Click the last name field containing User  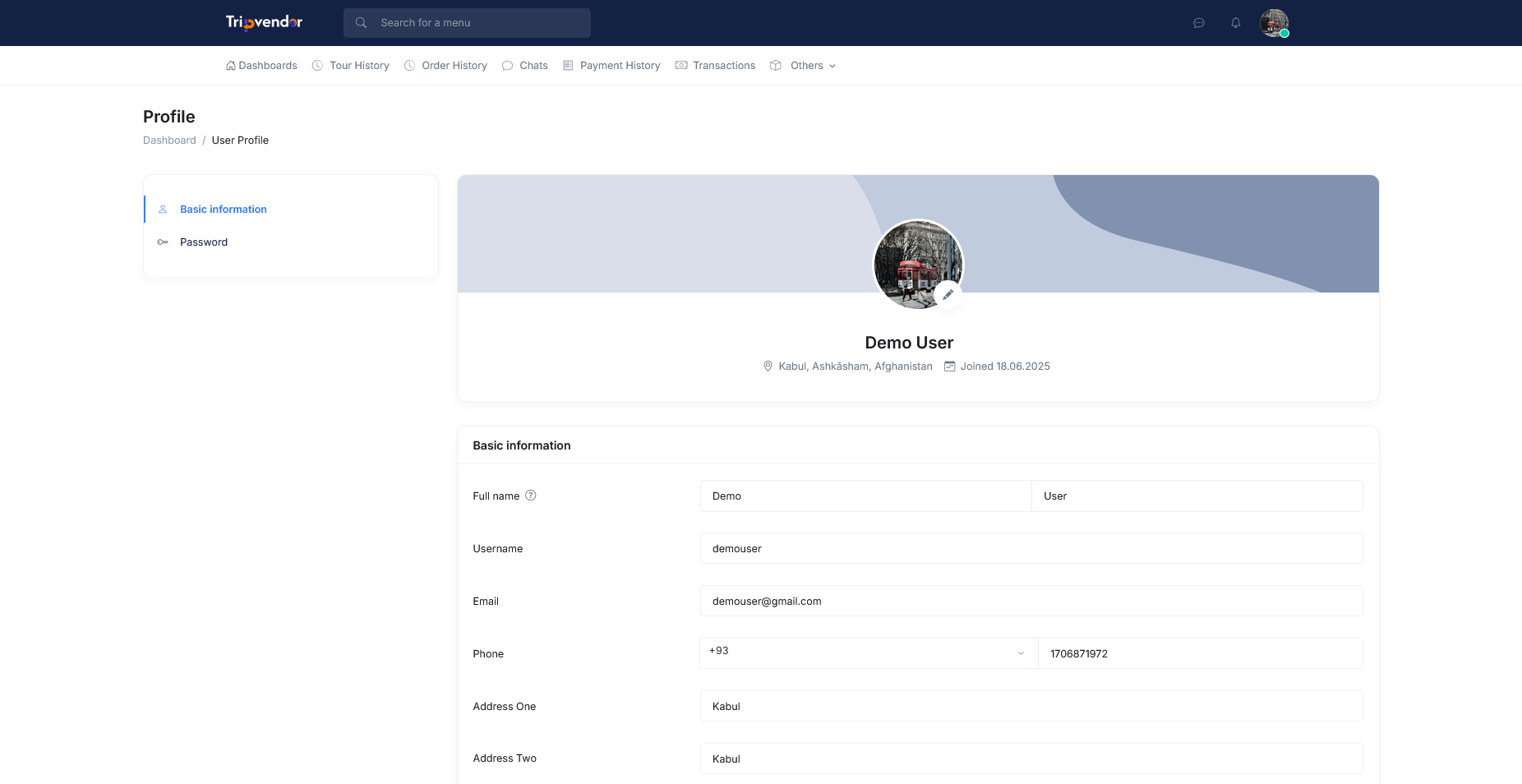[1197, 496]
